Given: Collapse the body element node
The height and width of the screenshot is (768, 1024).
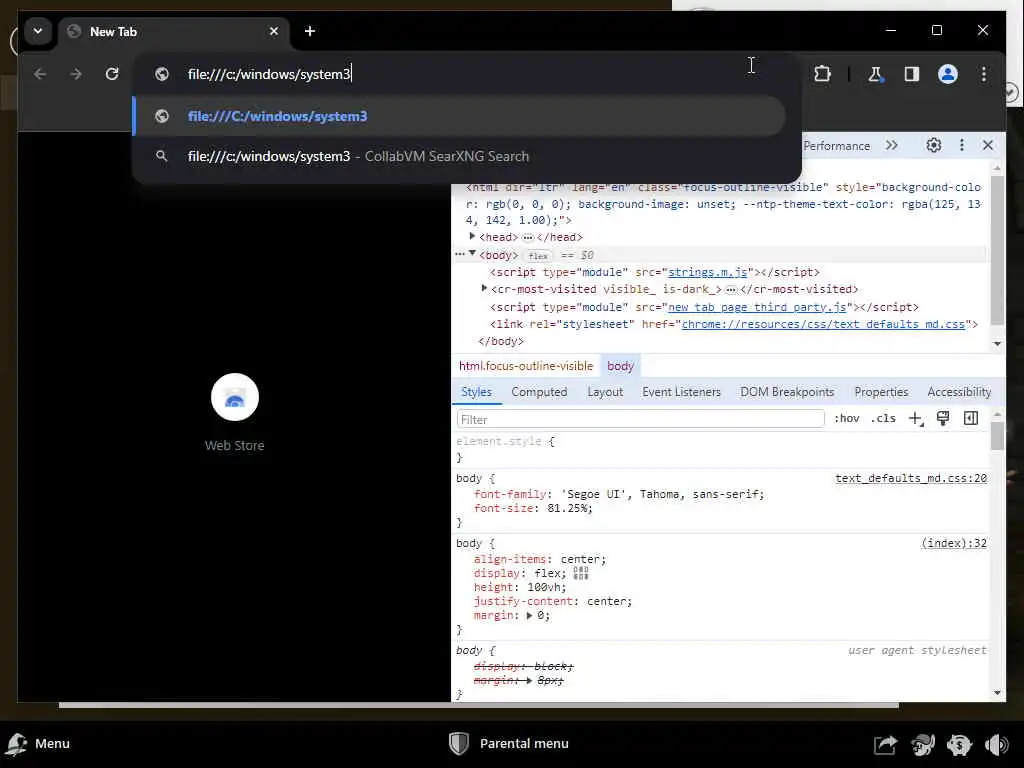Looking at the screenshot, I should (x=472, y=254).
